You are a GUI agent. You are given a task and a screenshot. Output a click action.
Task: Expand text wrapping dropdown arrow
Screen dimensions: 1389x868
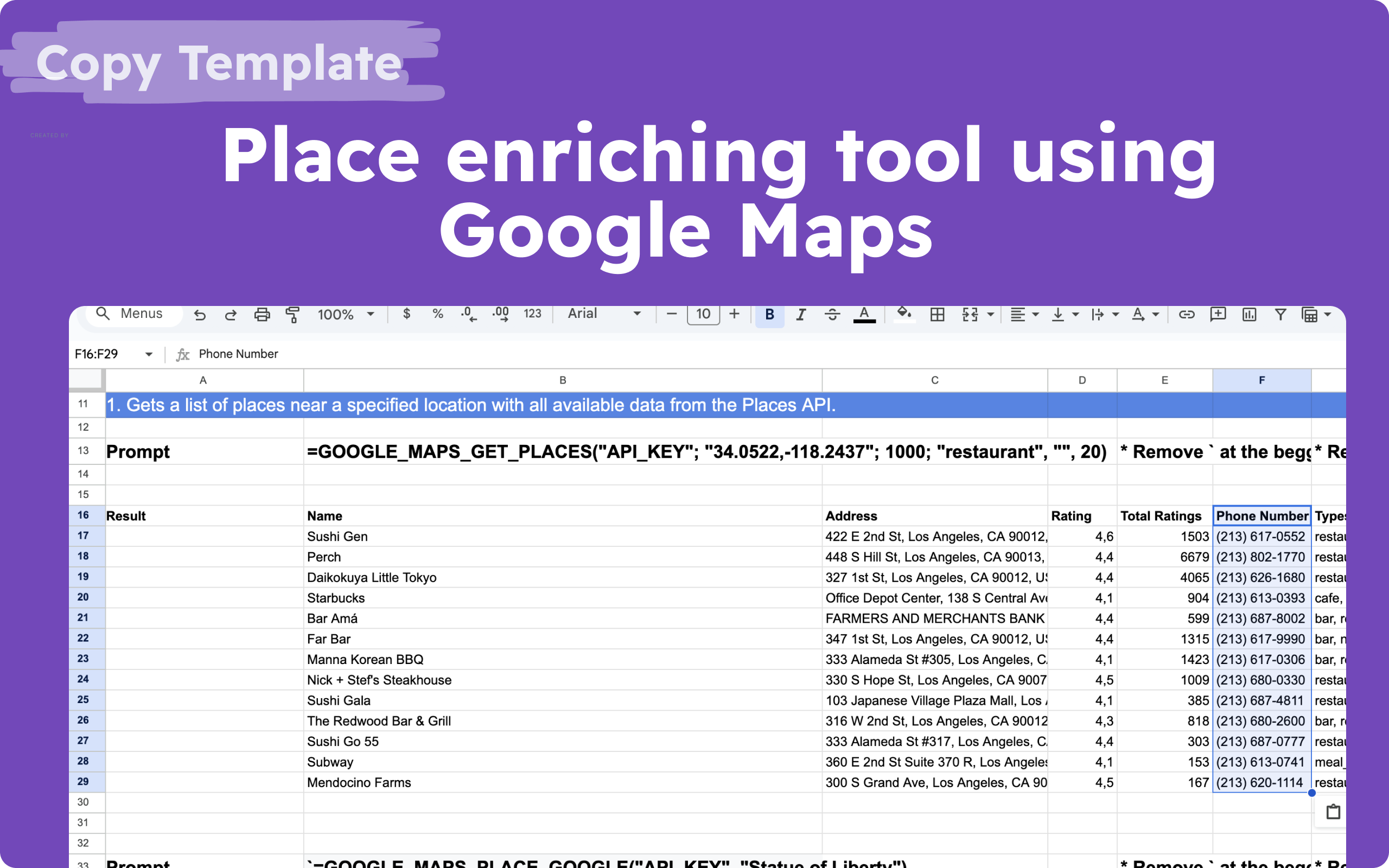1116,315
